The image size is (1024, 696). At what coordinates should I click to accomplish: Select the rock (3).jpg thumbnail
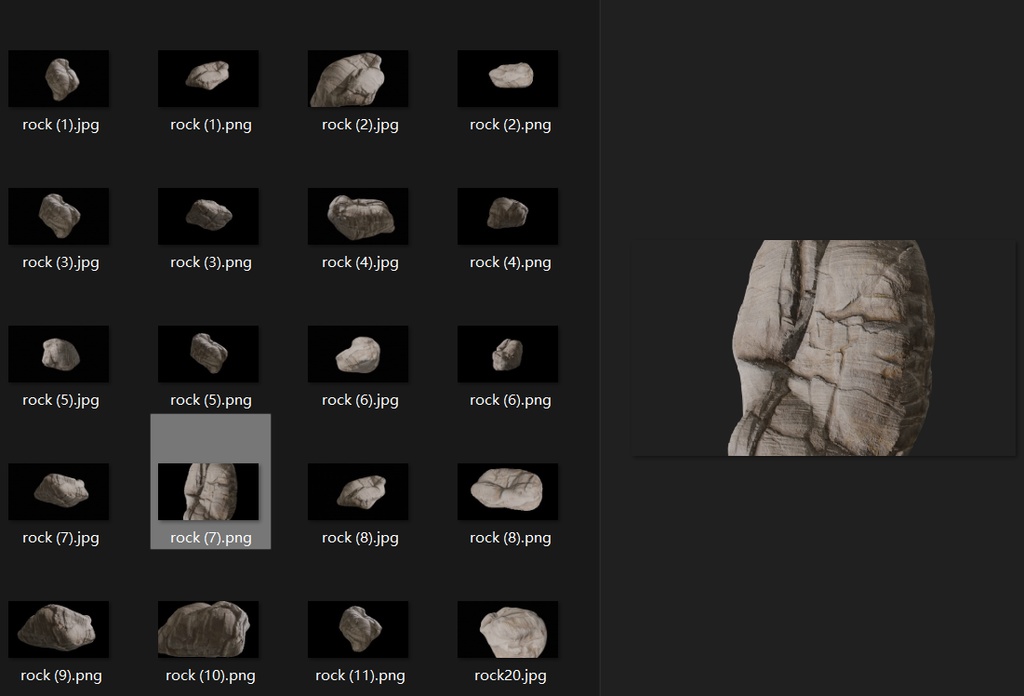pyautogui.click(x=59, y=216)
